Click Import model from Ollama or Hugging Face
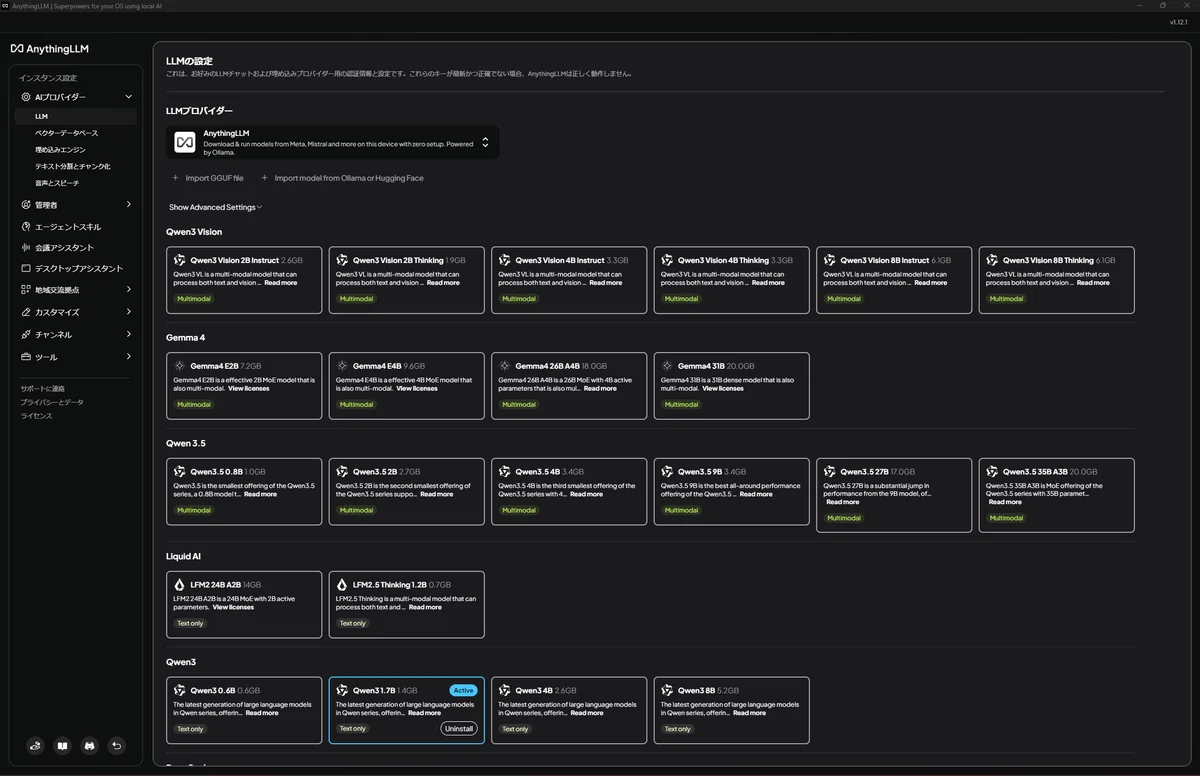This screenshot has height=776, width=1200. 342,178
